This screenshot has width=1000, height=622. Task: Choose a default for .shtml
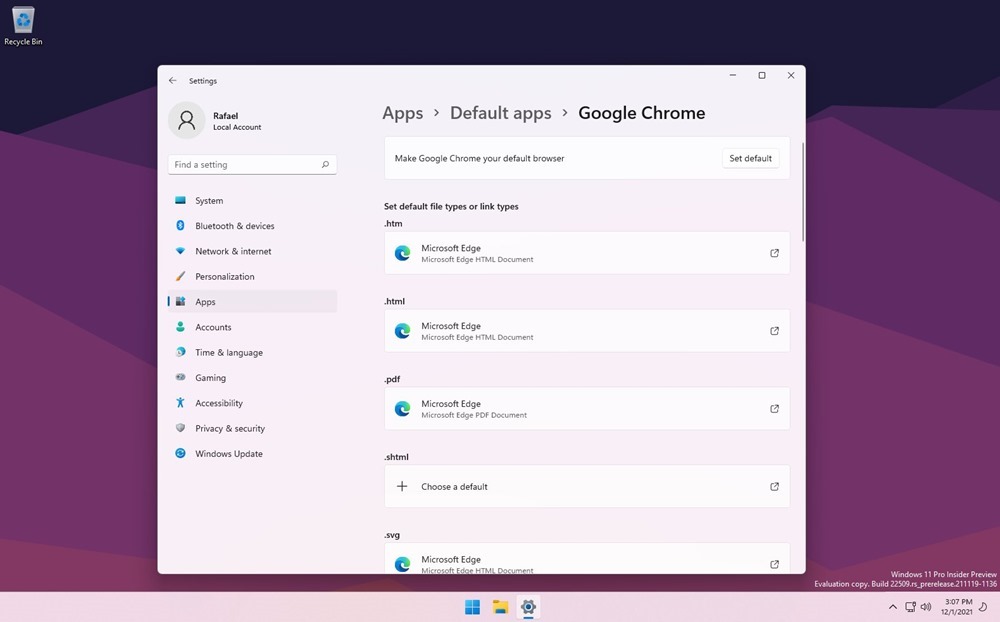pyautogui.click(x=587, y=487)
